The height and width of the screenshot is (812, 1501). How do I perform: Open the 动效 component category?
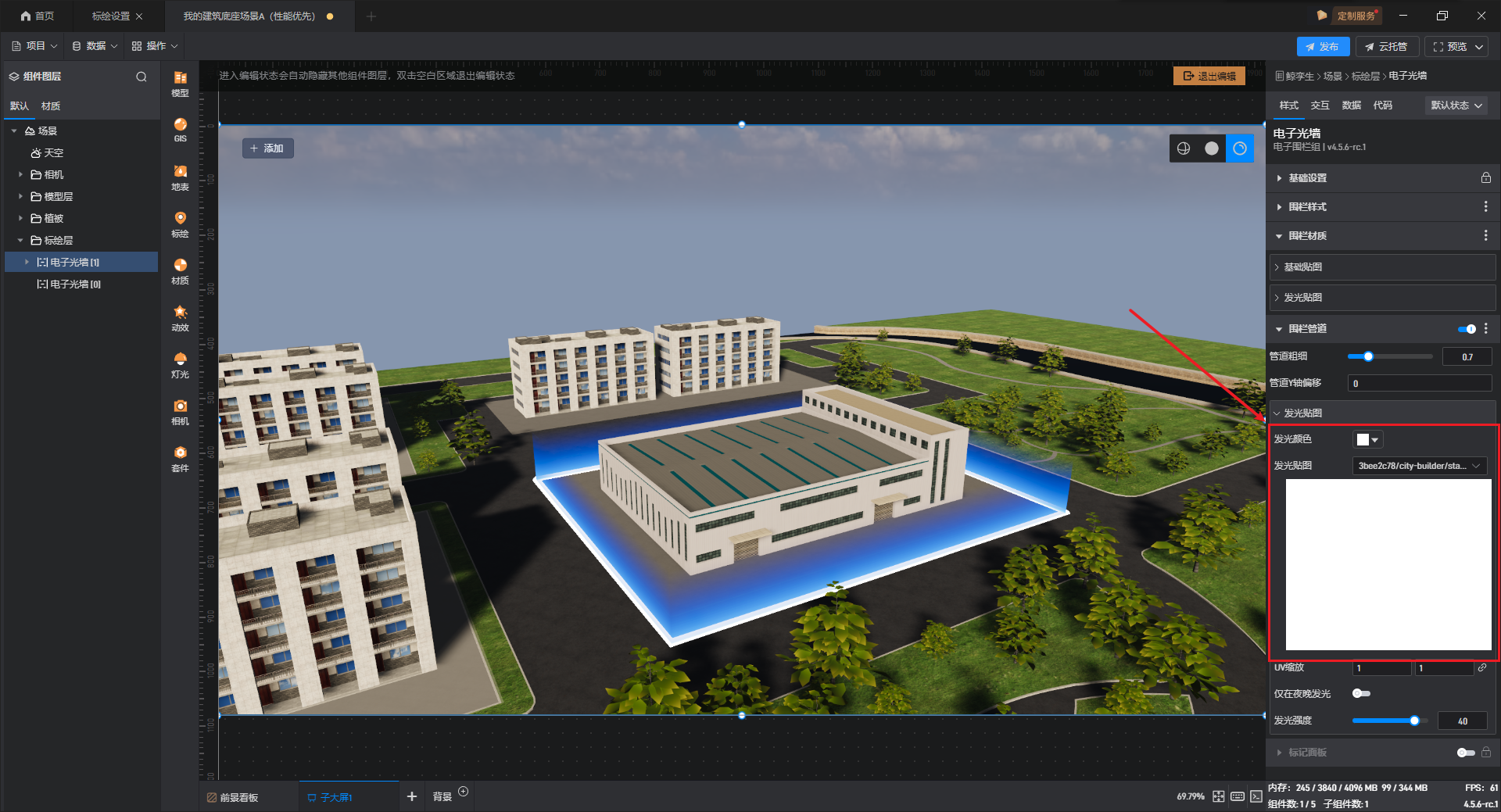pos(180,318)
